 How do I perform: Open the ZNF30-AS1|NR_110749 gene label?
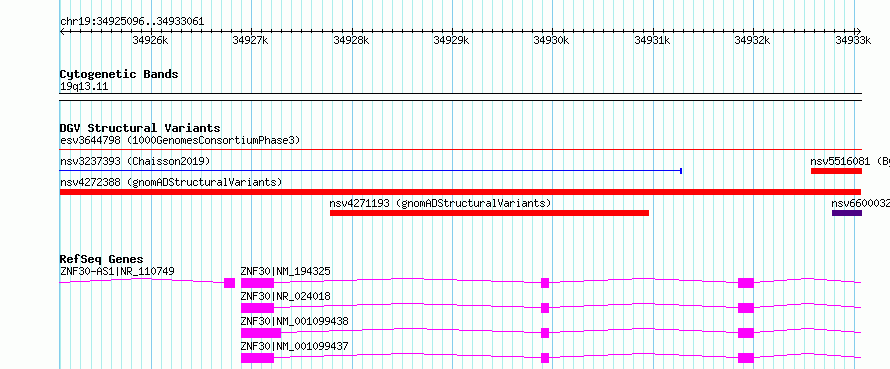coord(117,271)
